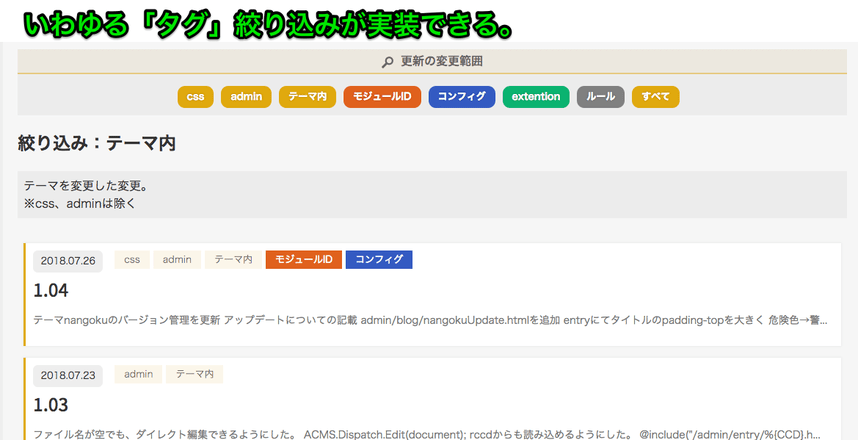Viewport: 858px width, 440px height.
Task: Show all entries with すべて tag
Action: pos(656,97)
